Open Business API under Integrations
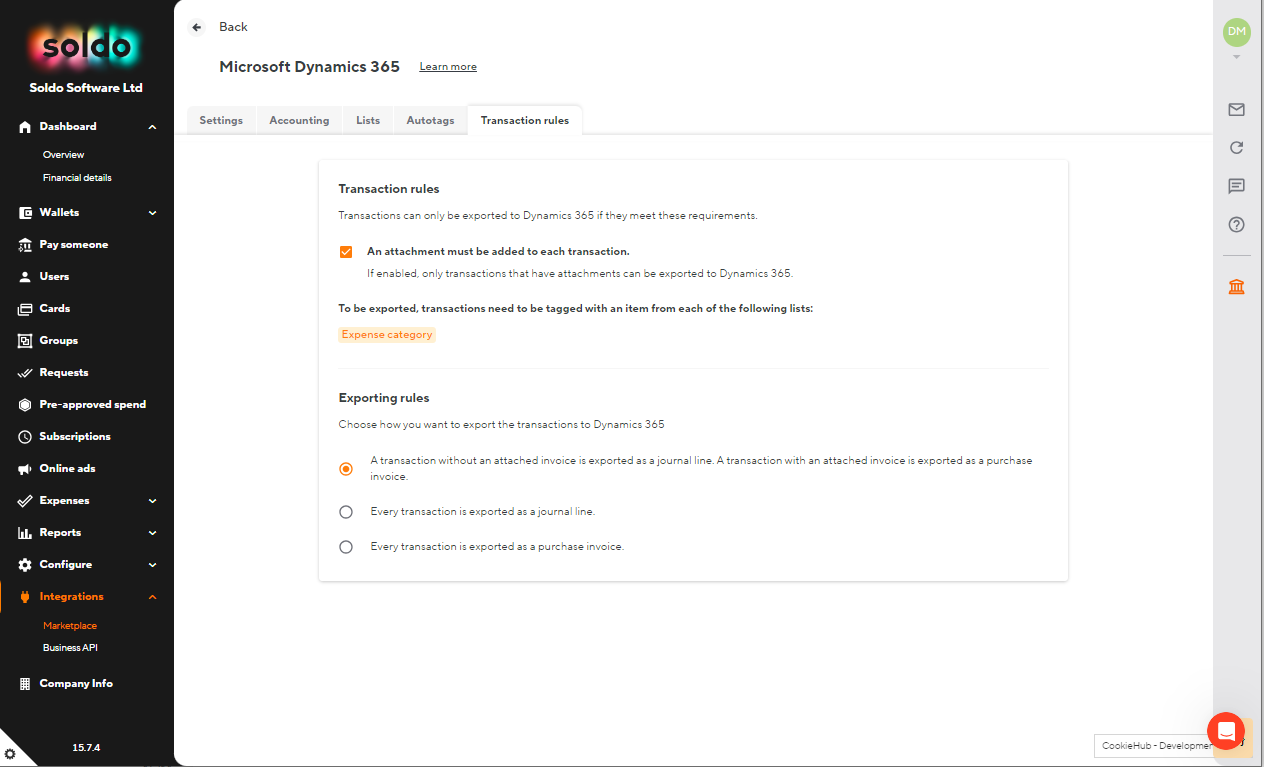Viewport: 1264px width, 767px height. (70, 648)
